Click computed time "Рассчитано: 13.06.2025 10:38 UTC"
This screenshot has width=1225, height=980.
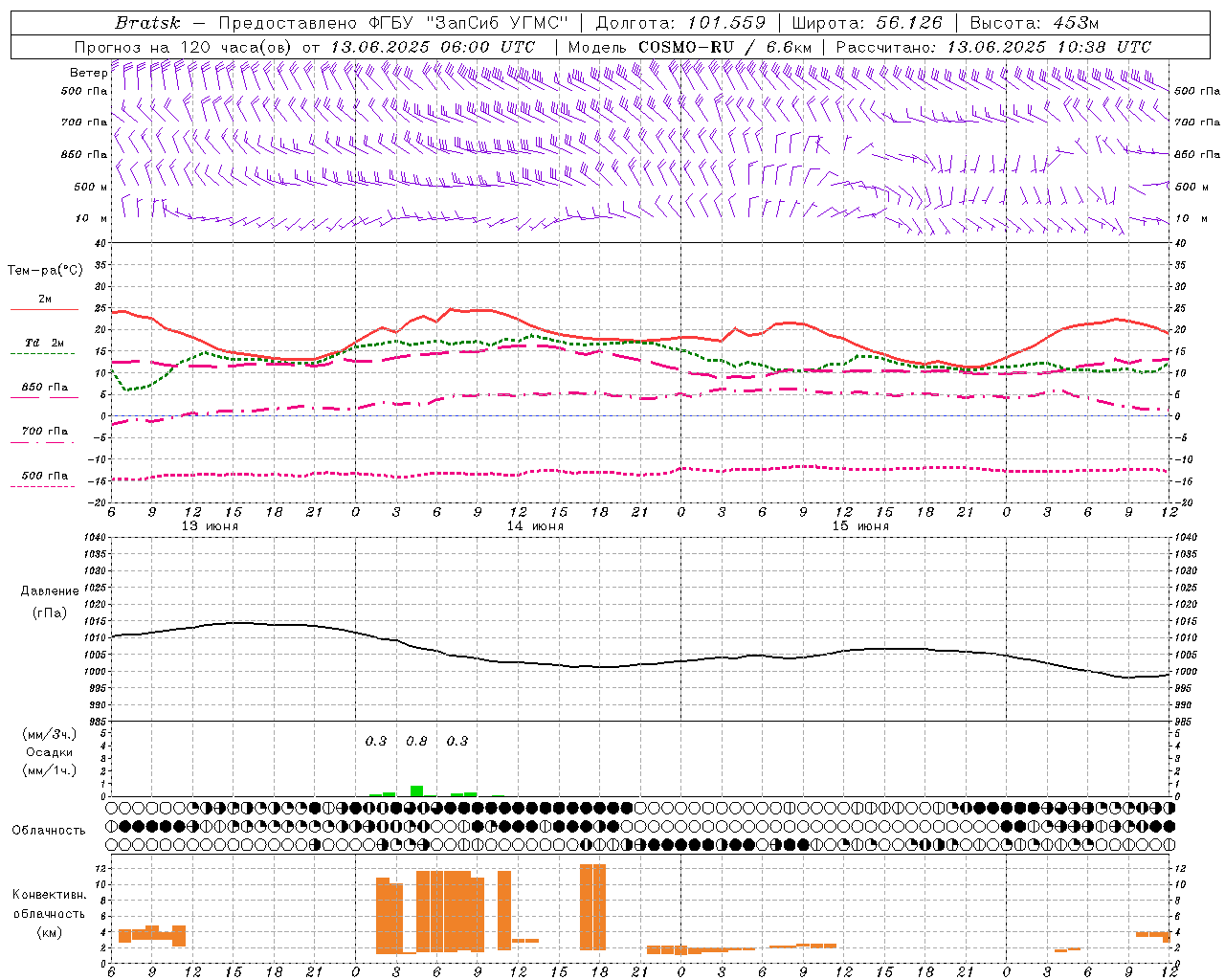[x=993, y=47]
